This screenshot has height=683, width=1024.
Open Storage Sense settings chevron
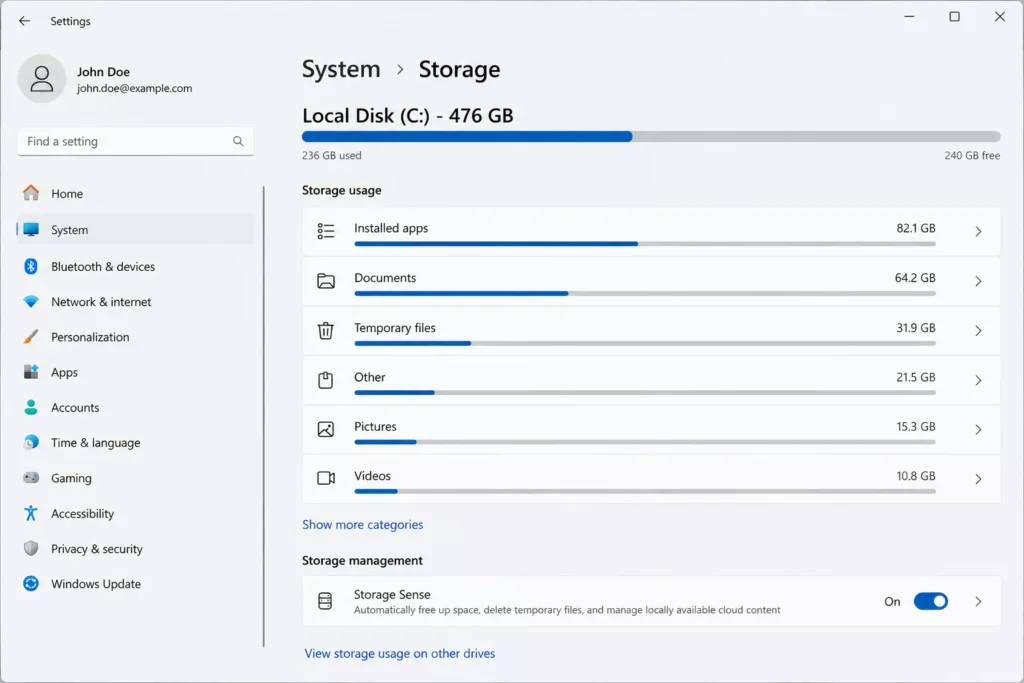click(978, 601)
